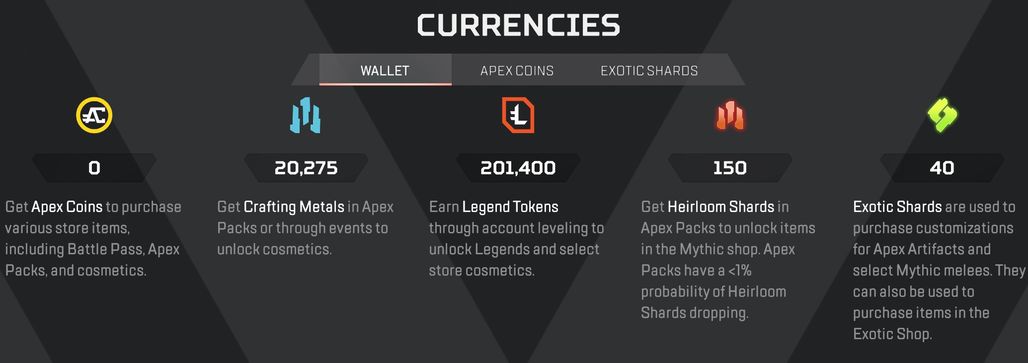Select the Exotic Shards balance 40
The image size is (1028, 363).
(x=942, y=168)
